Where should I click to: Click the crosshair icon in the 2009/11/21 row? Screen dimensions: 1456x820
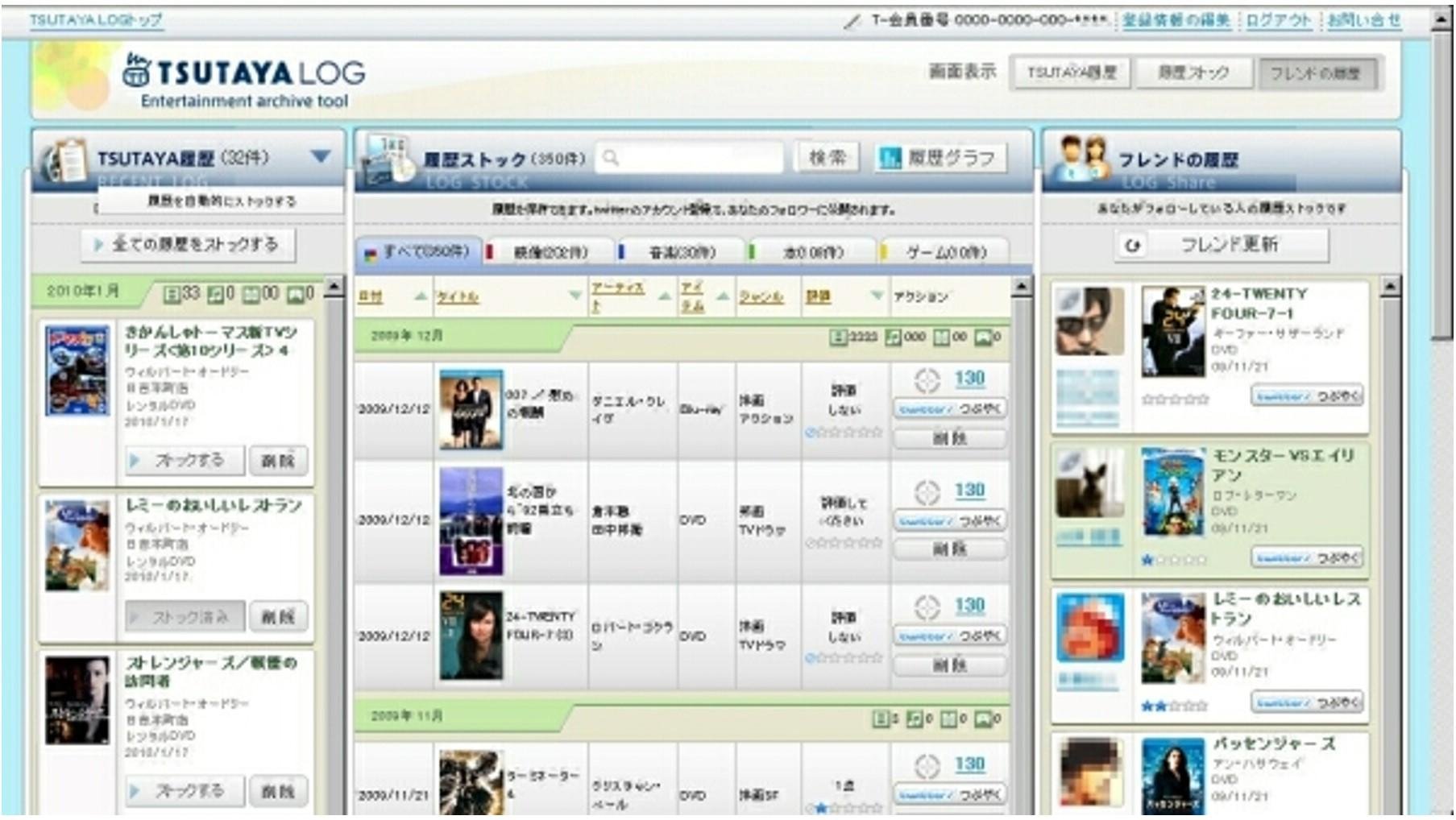(927, 765)
